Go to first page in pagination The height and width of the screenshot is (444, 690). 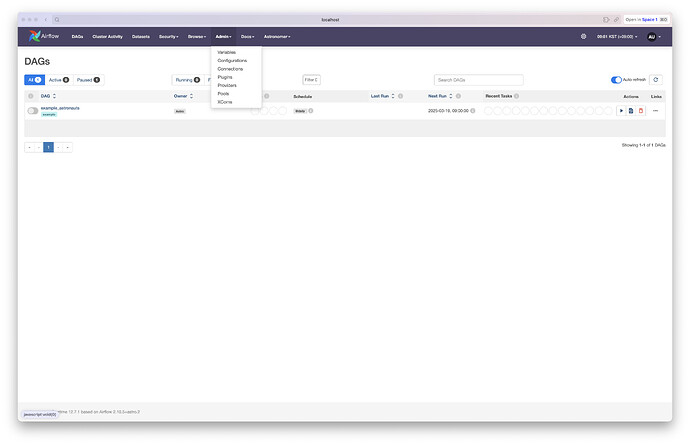(29, 147)
